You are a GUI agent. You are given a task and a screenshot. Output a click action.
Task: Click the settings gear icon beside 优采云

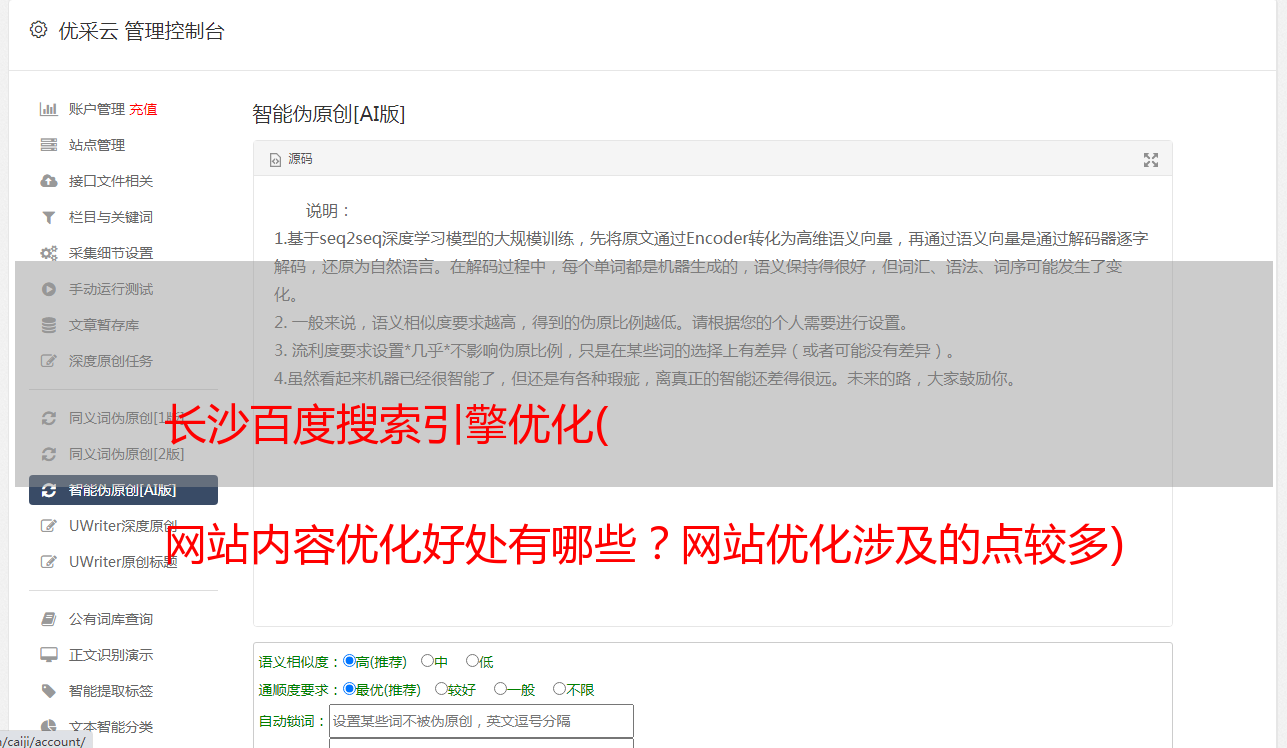(x=38, y=30)
